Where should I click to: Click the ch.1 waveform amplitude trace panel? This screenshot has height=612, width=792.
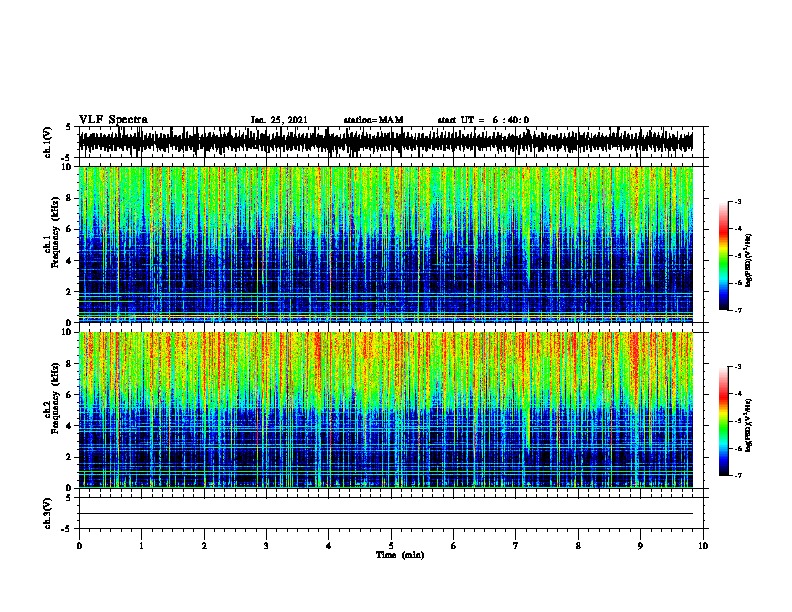pos(386,142)
